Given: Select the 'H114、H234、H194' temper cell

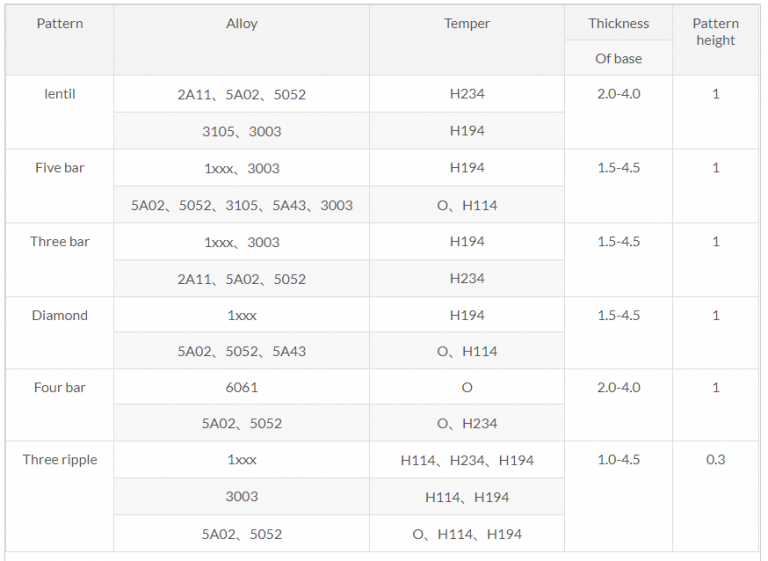Looking at the screenshot, I should tap(467, 460).
